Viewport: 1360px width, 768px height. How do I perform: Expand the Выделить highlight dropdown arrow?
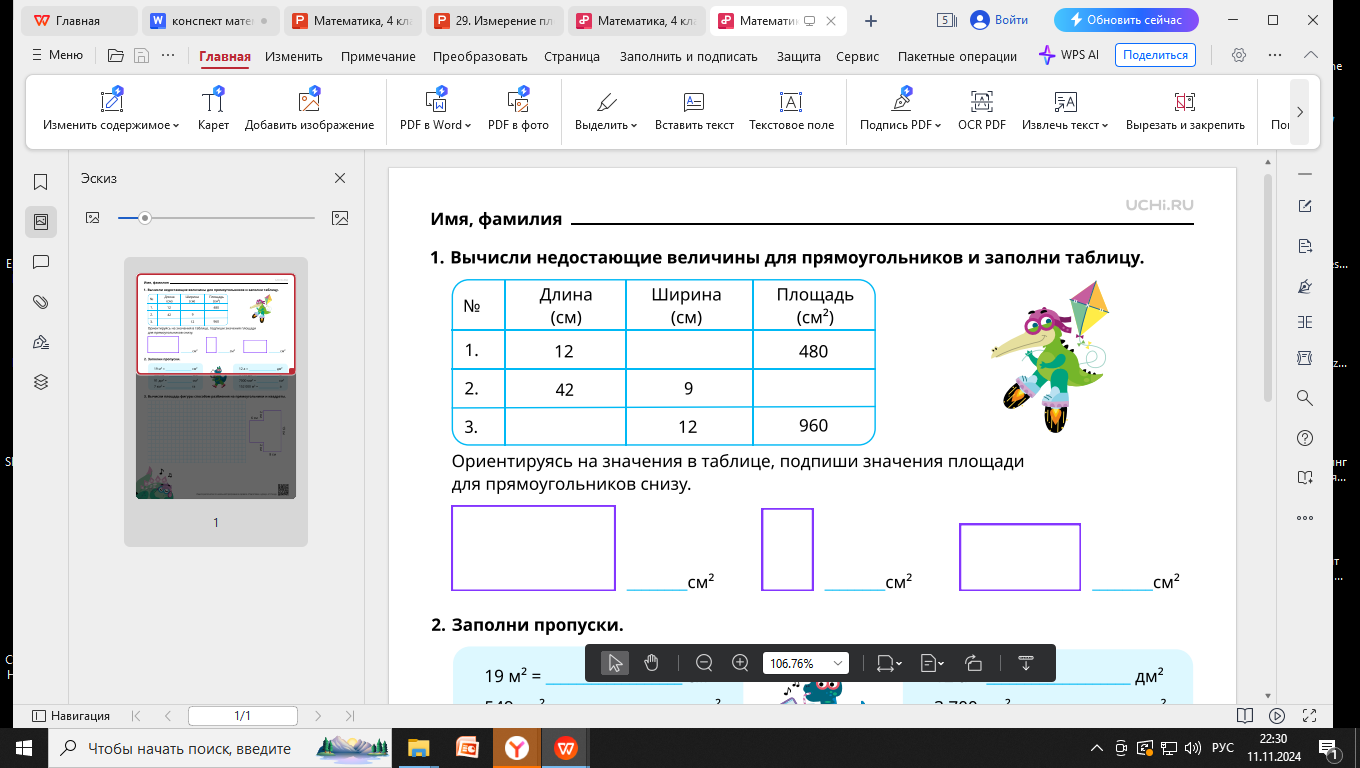(634, 126)
